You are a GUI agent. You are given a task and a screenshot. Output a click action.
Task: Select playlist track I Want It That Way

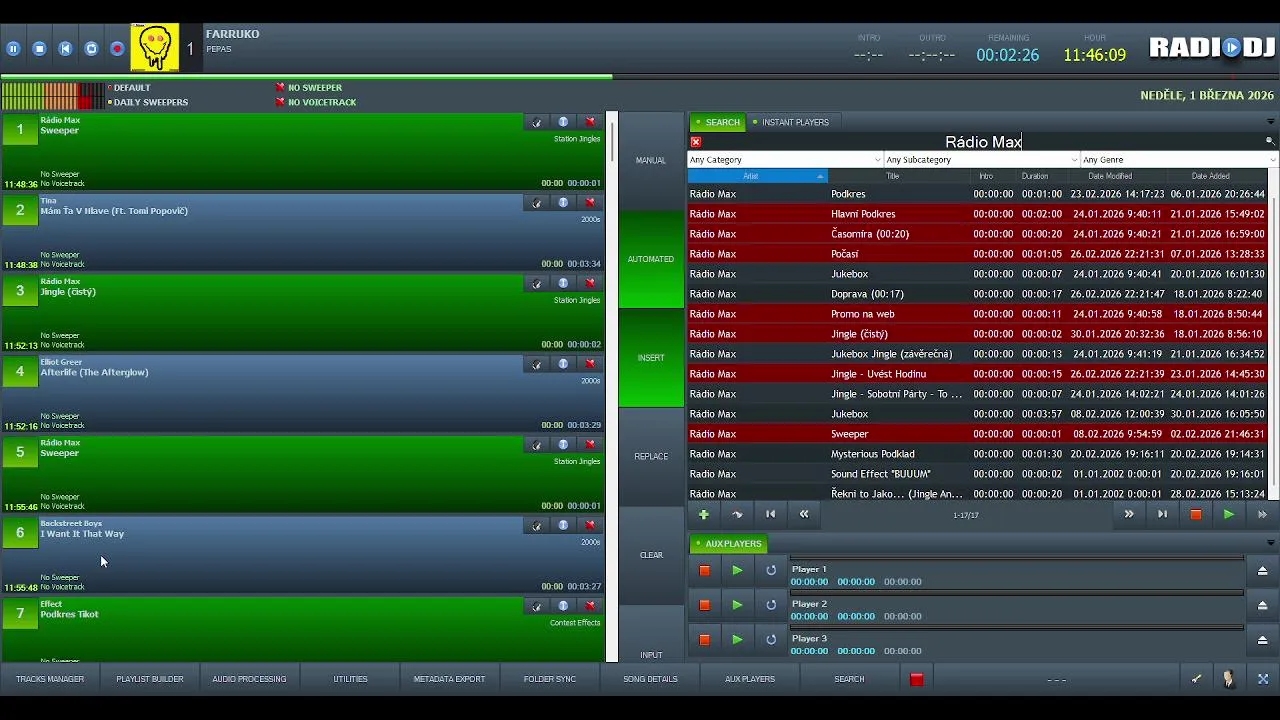(x=303, y=554)
